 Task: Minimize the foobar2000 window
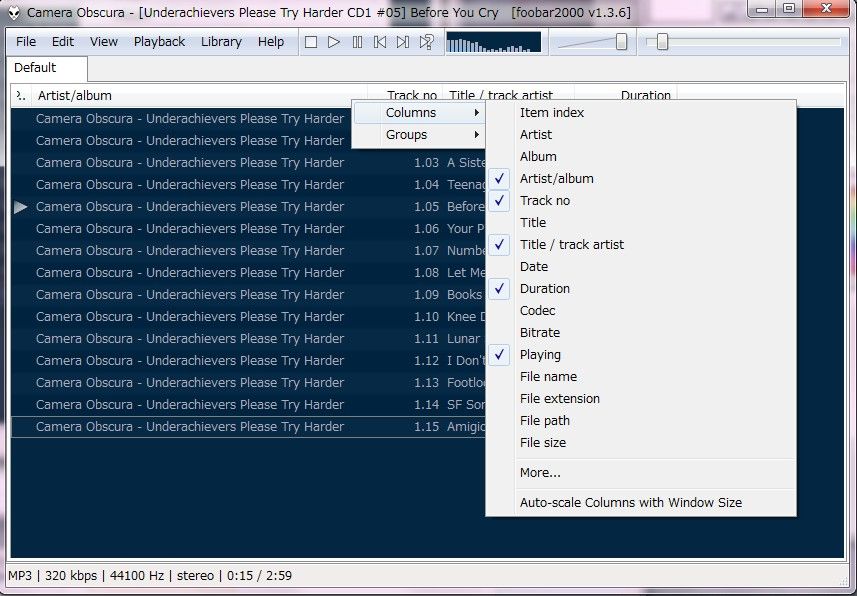tap(763, 8)
